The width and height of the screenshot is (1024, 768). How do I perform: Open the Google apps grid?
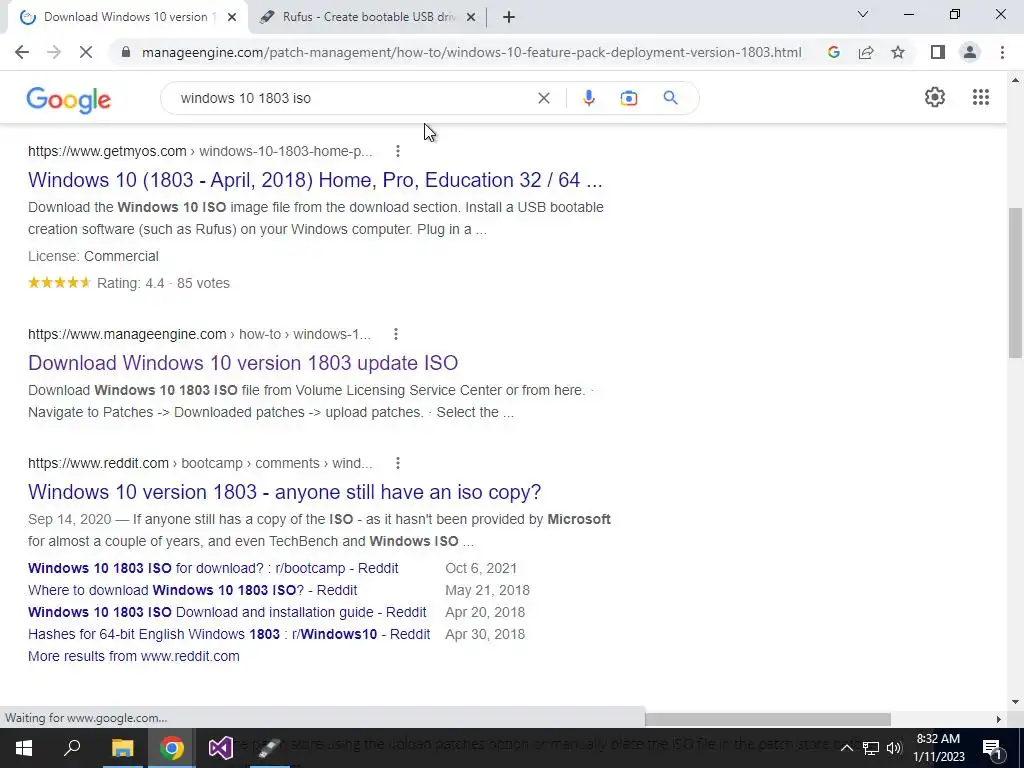980,97
